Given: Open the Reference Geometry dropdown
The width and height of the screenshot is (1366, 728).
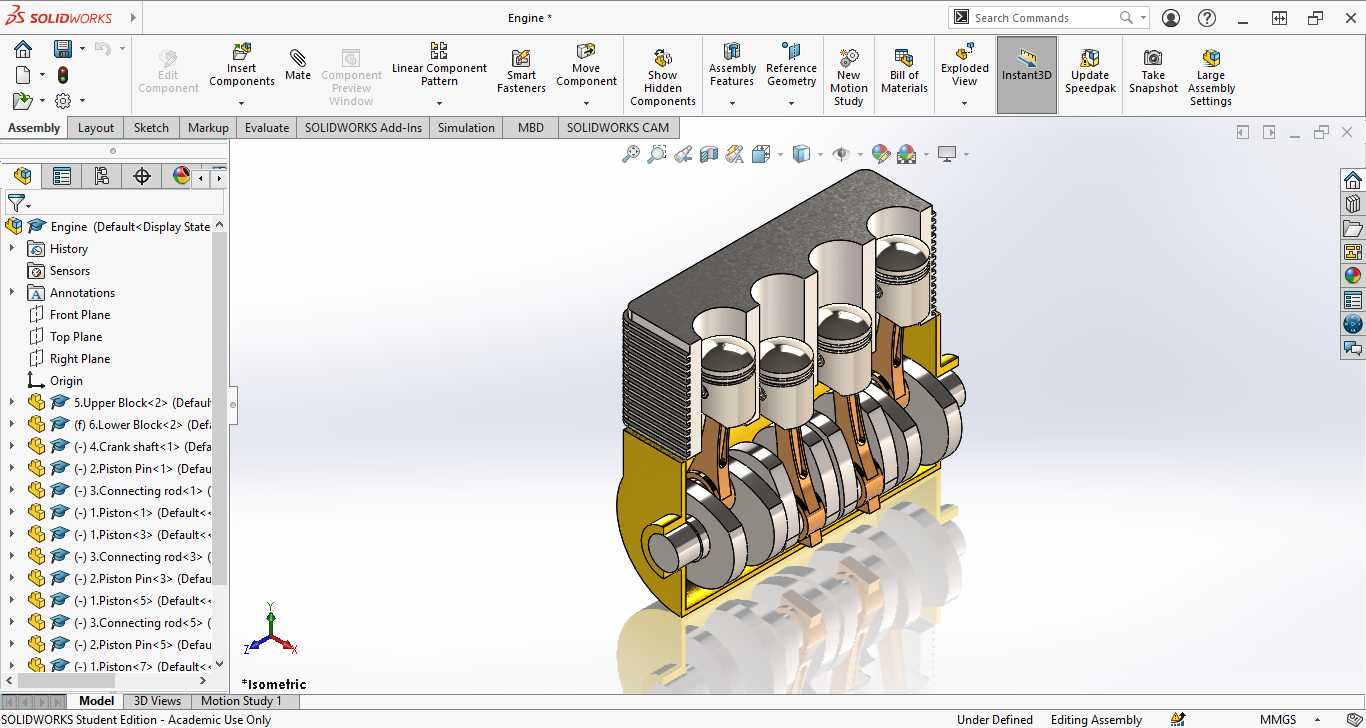Looking at the screenshot, I should [x=791, y=102].
